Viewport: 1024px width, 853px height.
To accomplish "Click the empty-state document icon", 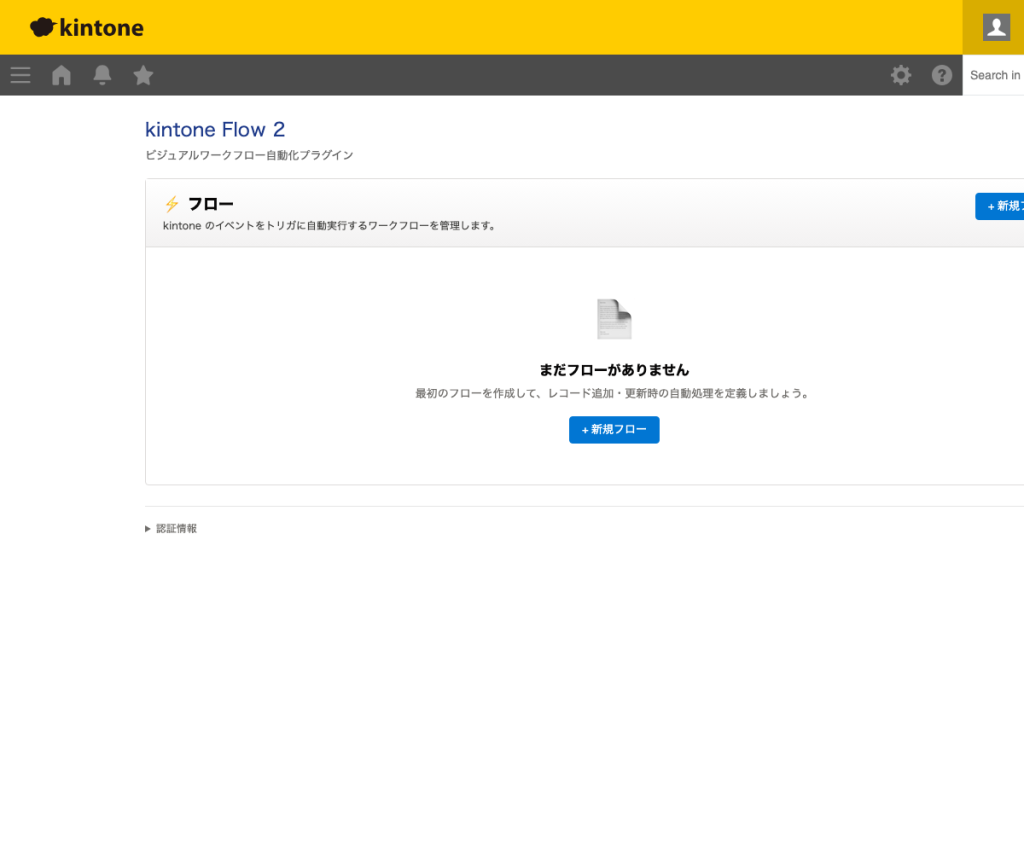I will (x=614, y=318).
